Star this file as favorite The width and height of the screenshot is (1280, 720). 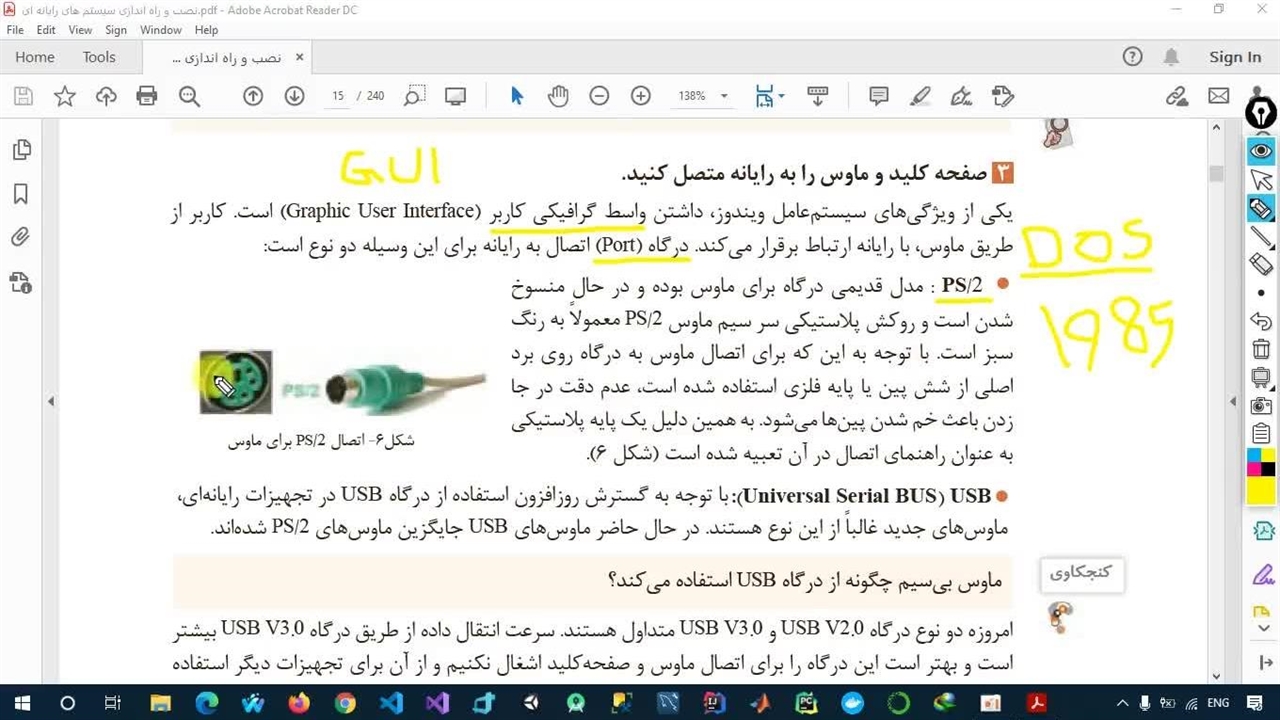pyautogui.click(x=65, y=96)
